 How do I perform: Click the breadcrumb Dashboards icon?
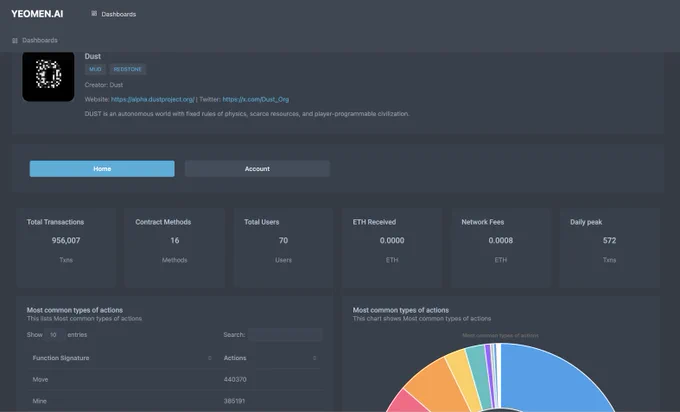coord(15,40)
